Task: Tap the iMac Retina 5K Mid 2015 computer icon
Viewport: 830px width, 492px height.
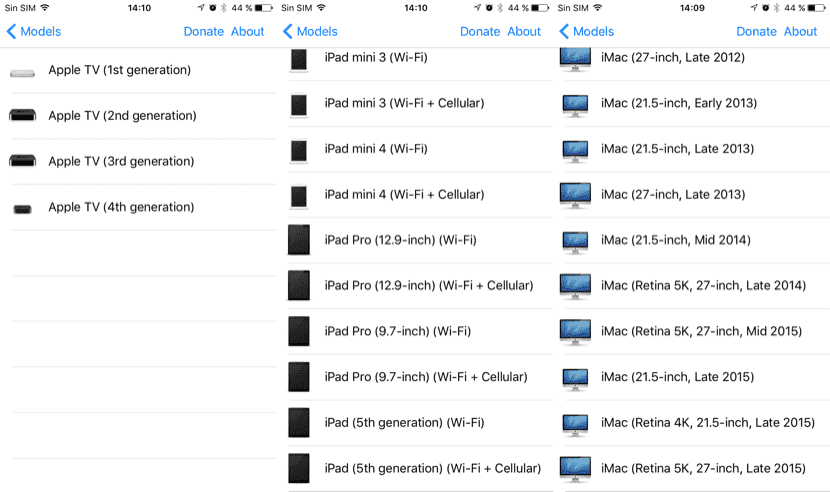Action: 575,332
